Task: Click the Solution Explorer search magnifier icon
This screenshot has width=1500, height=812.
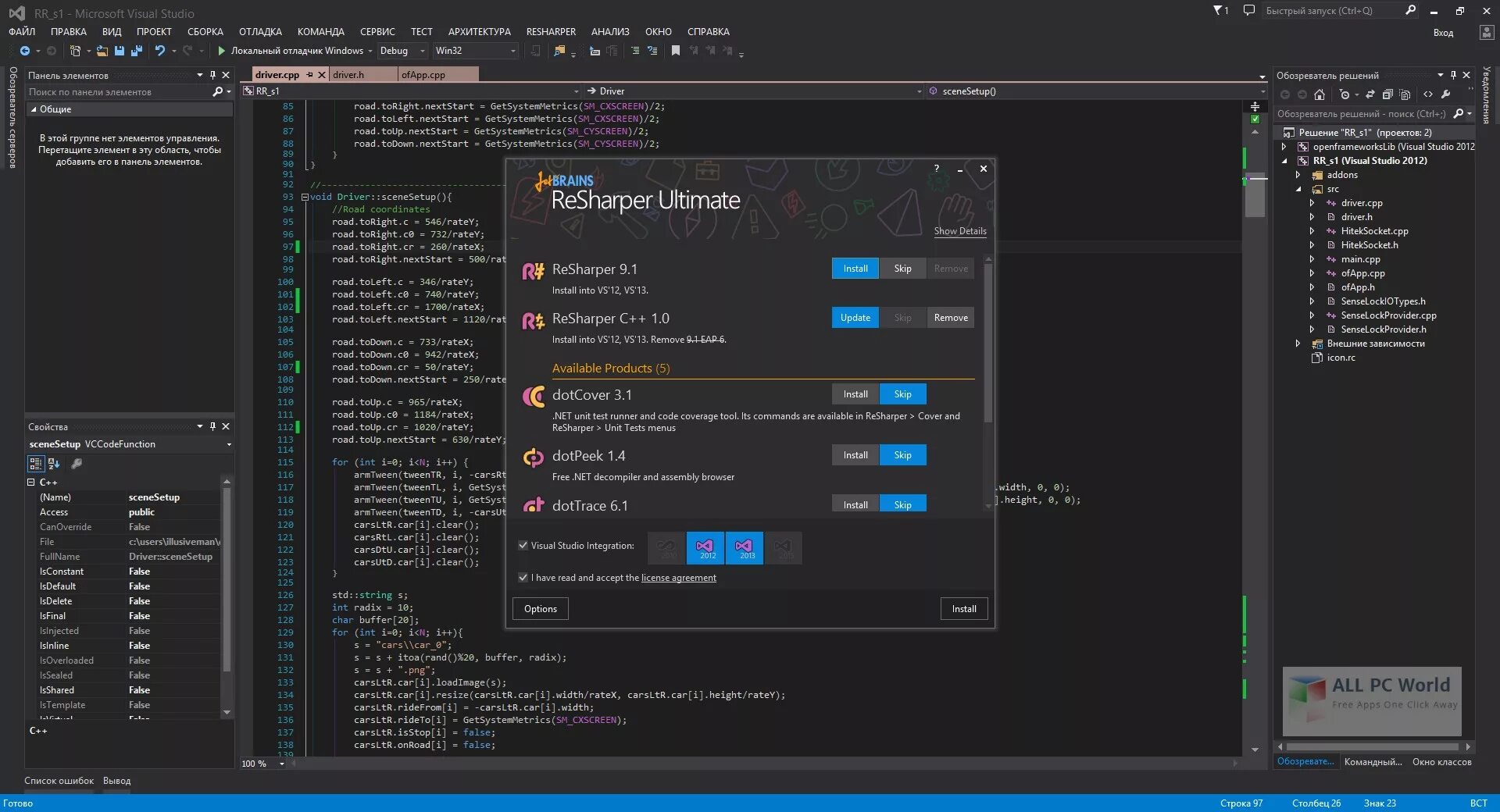Action: [x=1459, y=114]
